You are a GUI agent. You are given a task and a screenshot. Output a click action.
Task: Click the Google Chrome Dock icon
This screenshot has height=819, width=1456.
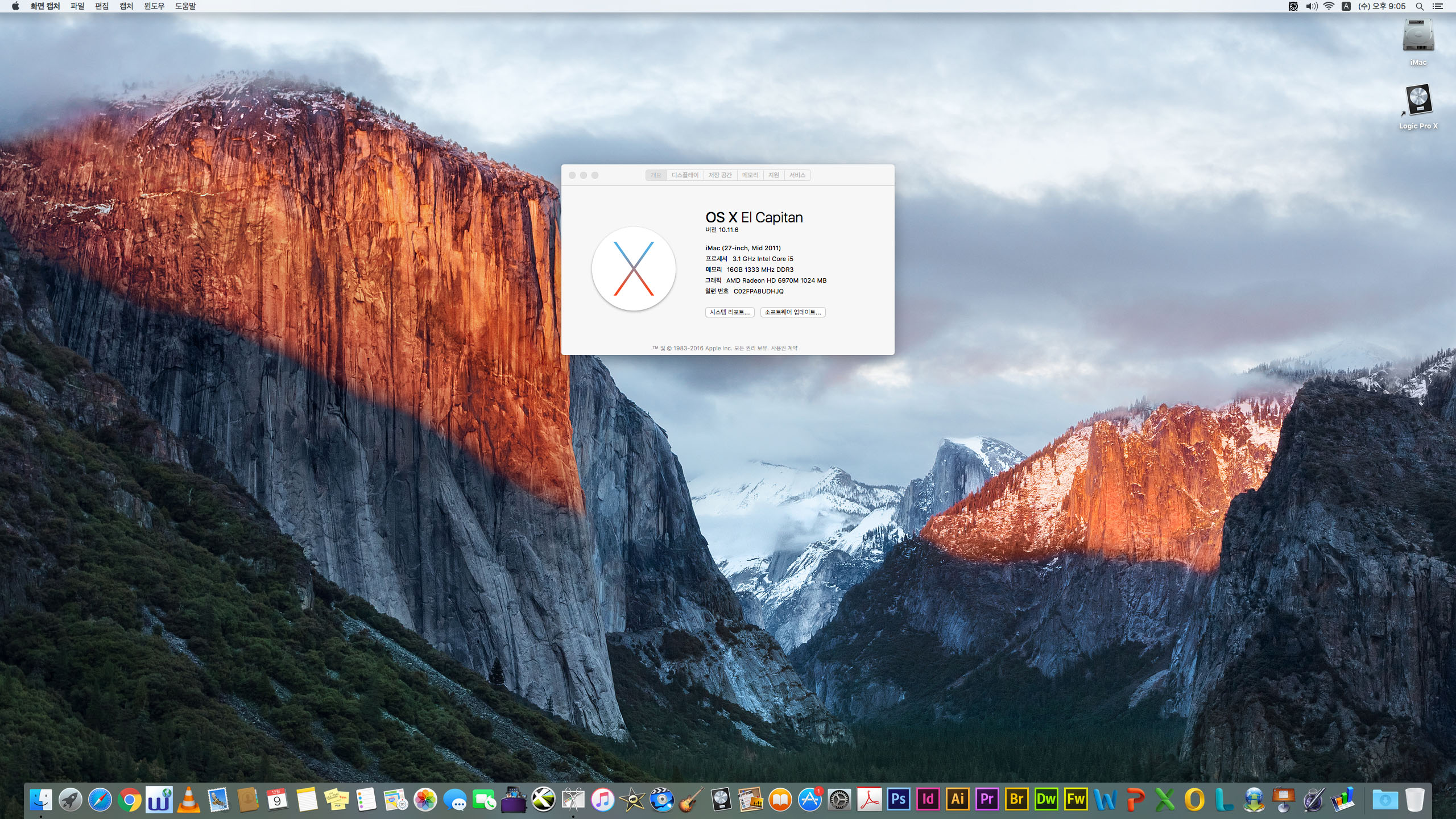point(129,800)
